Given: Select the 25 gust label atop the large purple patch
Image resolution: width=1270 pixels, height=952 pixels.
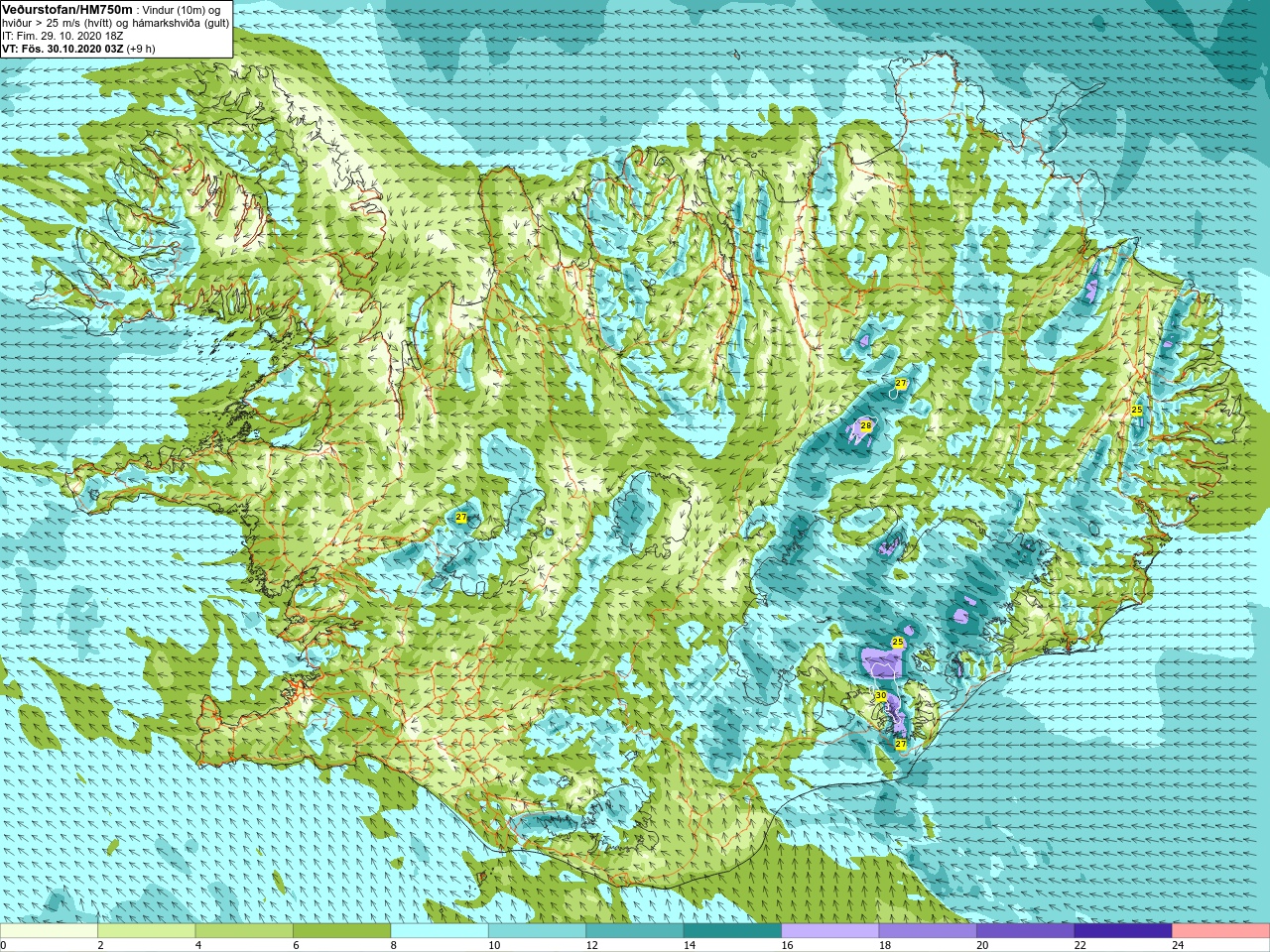Looking at the screenshot, I should click(898, 643).
